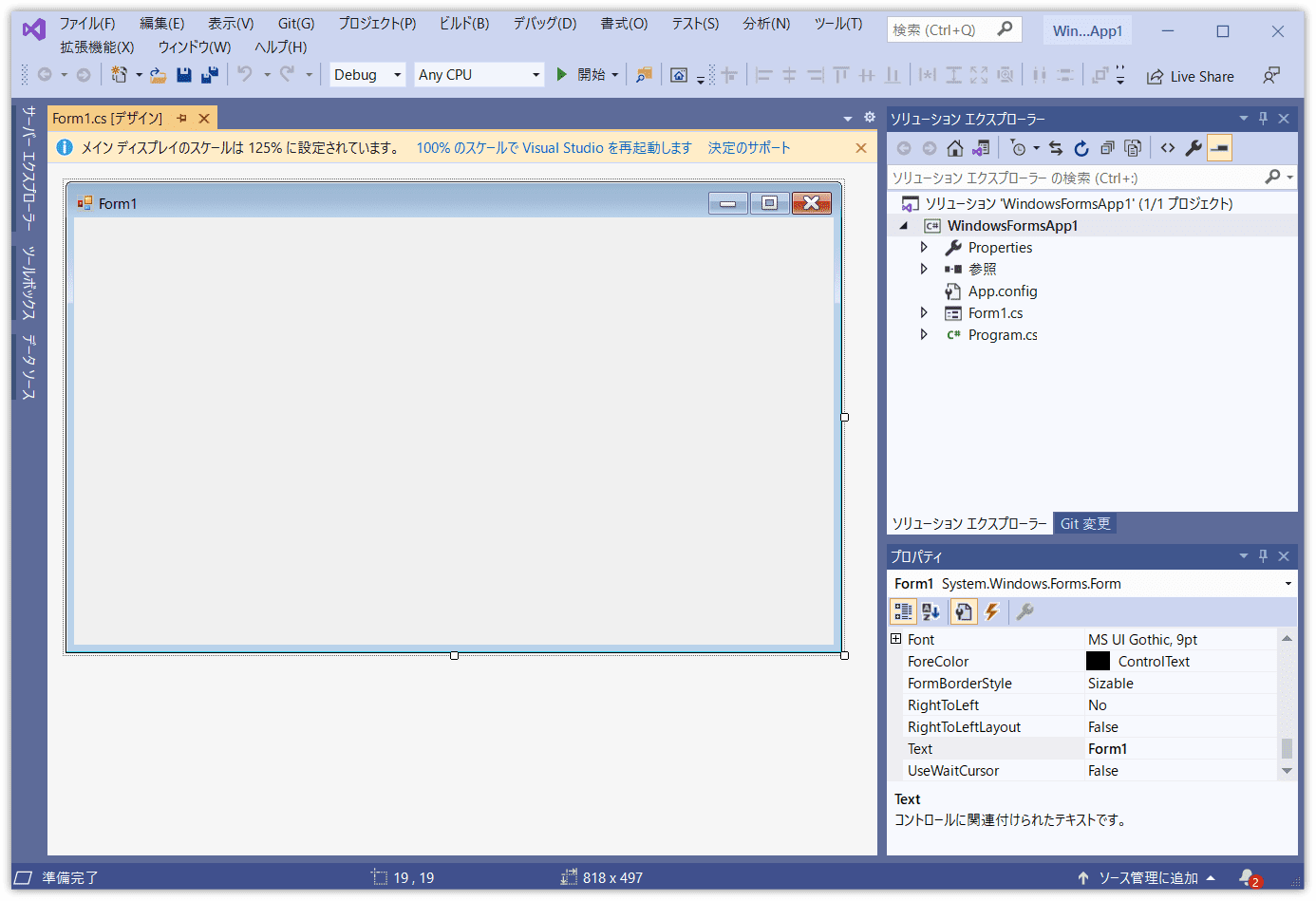Image resolution: width=1316 pixels, height=901 pixels.
Task: Click the View Code angle-brackets icon
Action: [x=1168, y=148]
